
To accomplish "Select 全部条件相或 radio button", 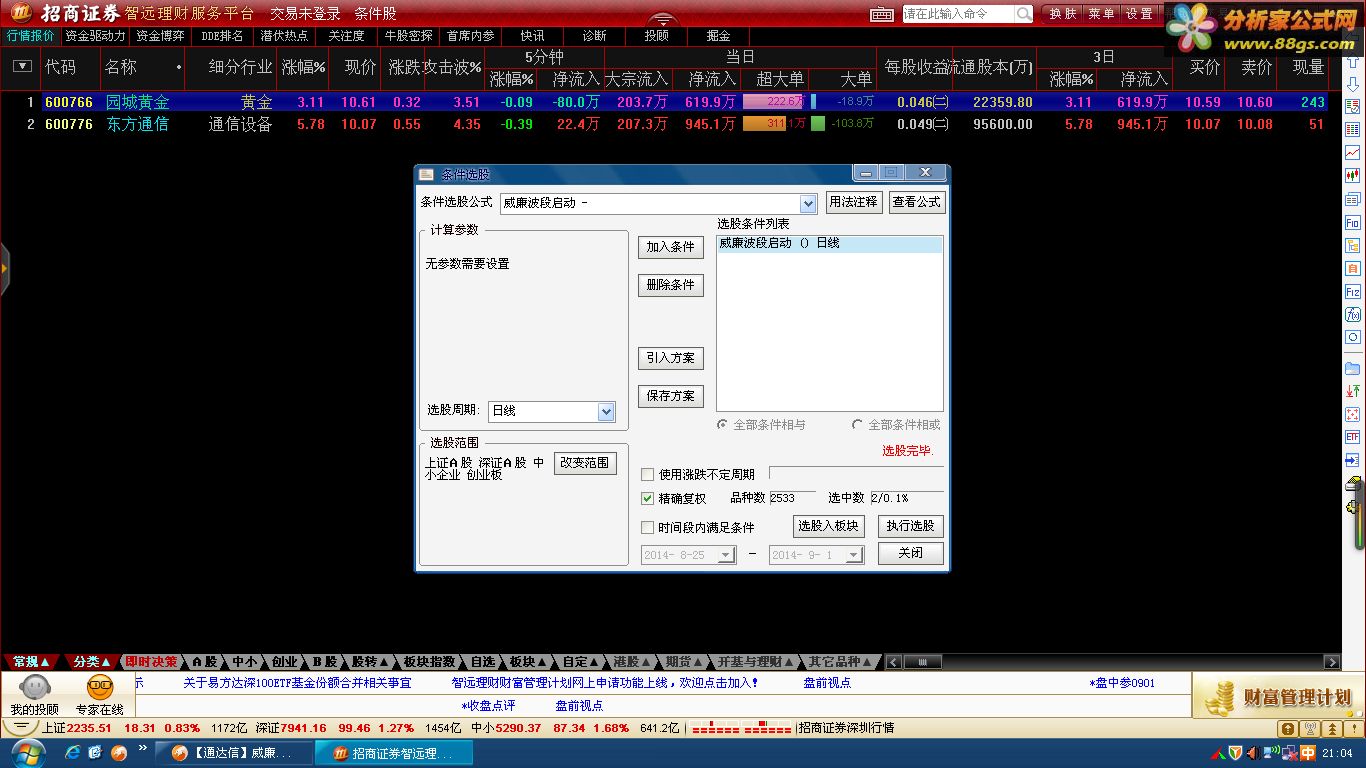I will (x=857, y=424).
